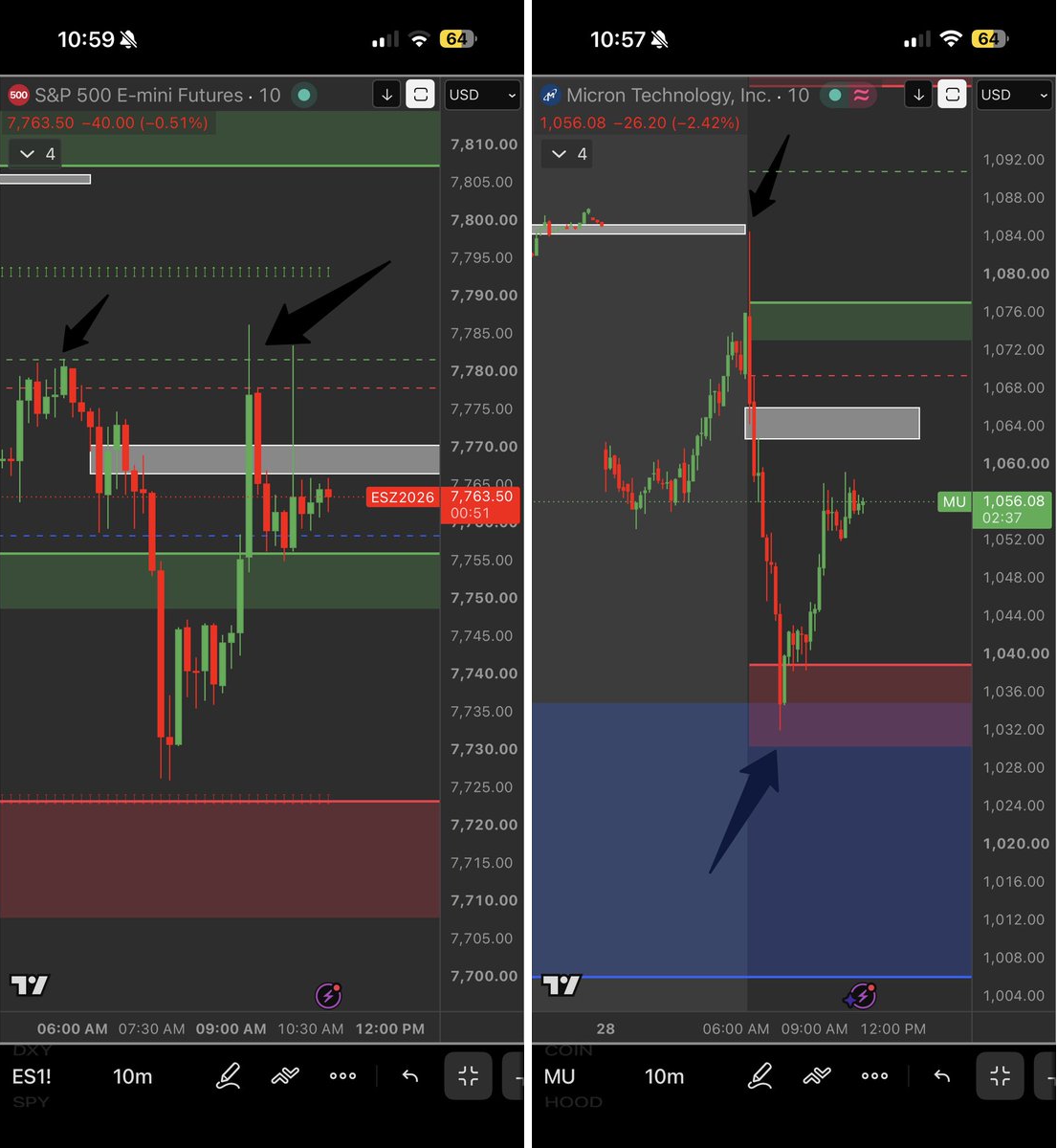The width and height of the screenshot is (1057, 1148).
Task: Expand the collapsed 4 indicators legend on ES1!
Action: pyautogui.click(x=36, y=153)
